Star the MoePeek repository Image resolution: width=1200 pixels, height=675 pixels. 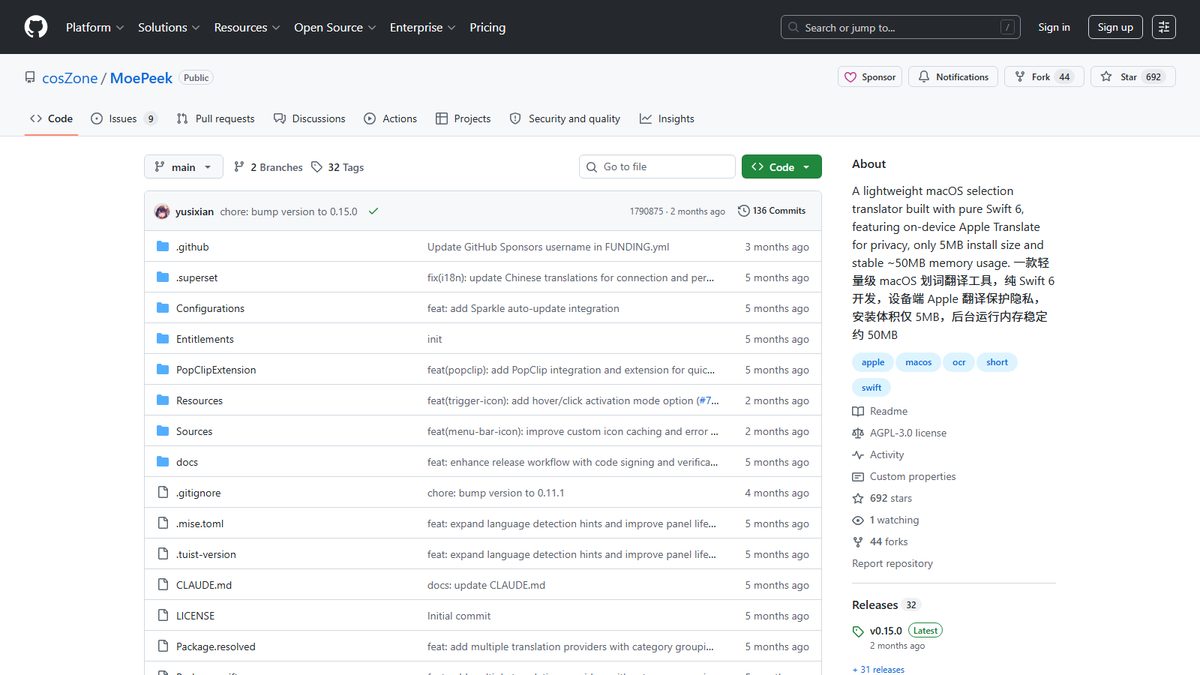(1133, 77)
